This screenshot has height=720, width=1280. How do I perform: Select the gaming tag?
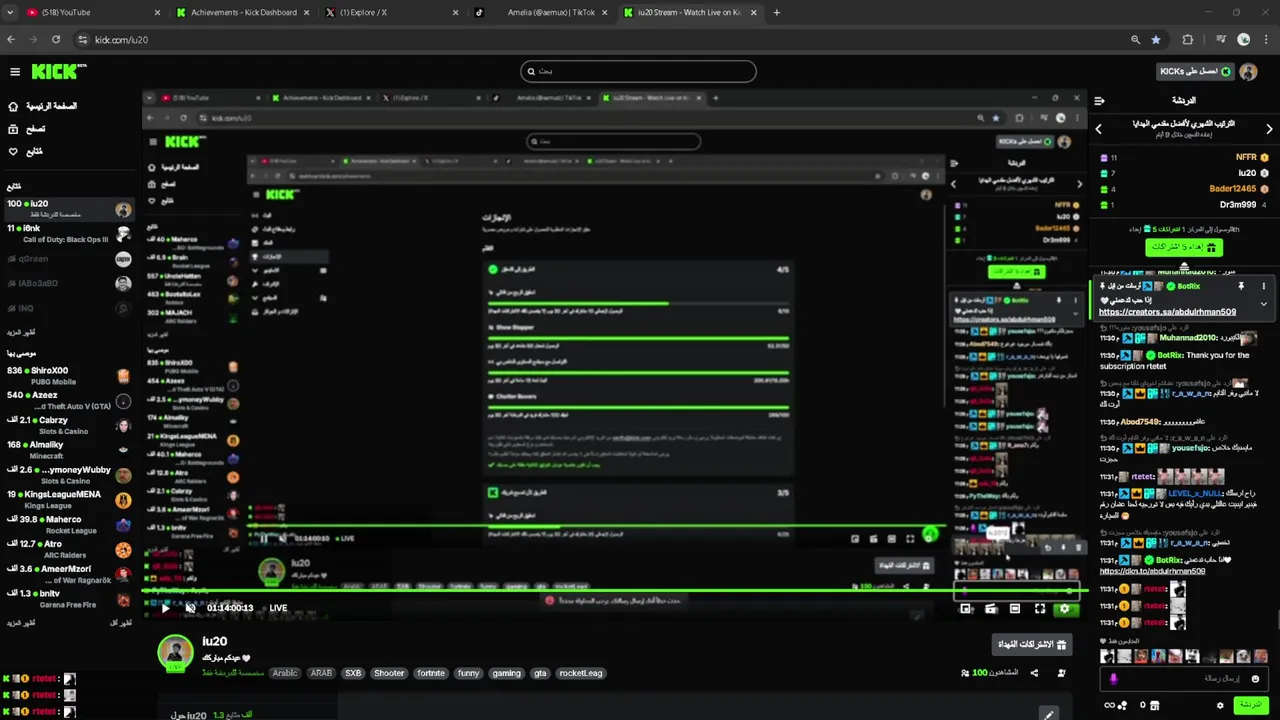[506, 673]
